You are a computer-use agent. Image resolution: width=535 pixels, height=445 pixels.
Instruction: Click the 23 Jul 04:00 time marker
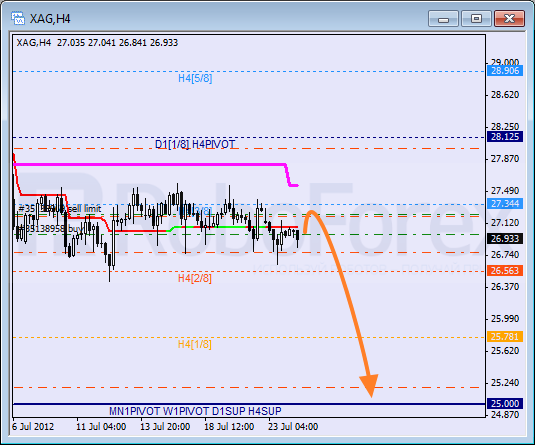point(293,427)
